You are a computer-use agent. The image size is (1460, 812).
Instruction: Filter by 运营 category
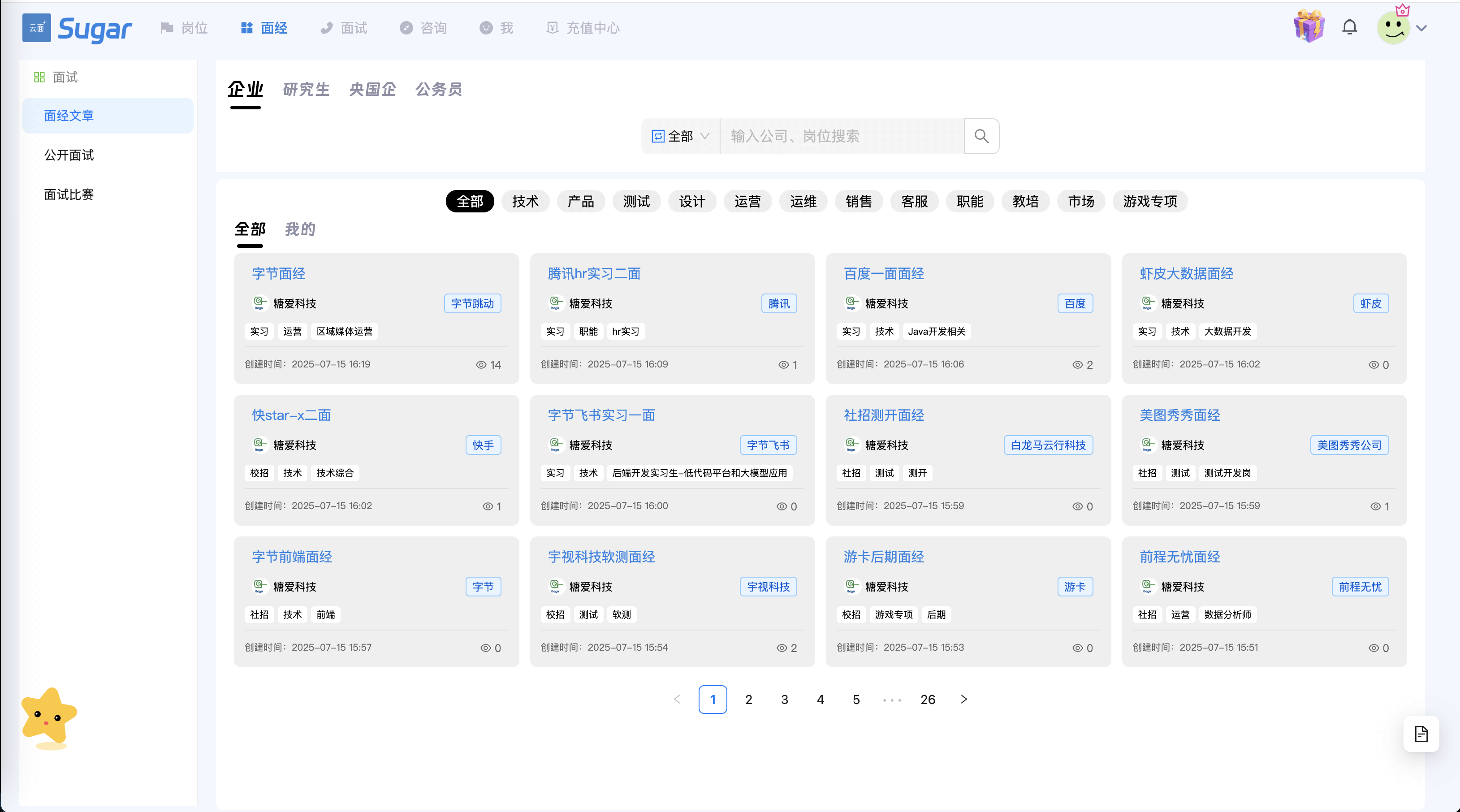(x=747, y=201)
